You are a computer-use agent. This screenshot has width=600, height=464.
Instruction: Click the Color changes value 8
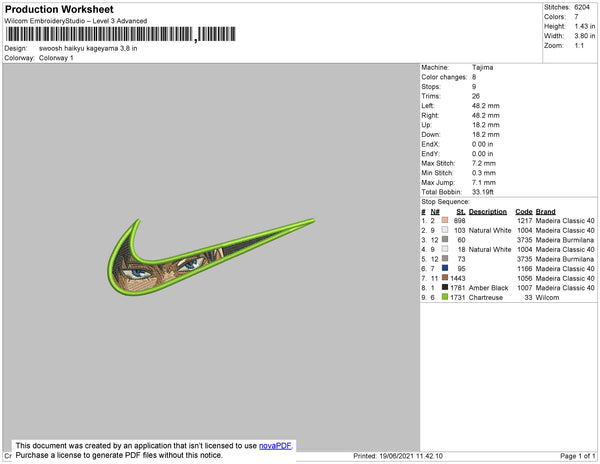474,77
